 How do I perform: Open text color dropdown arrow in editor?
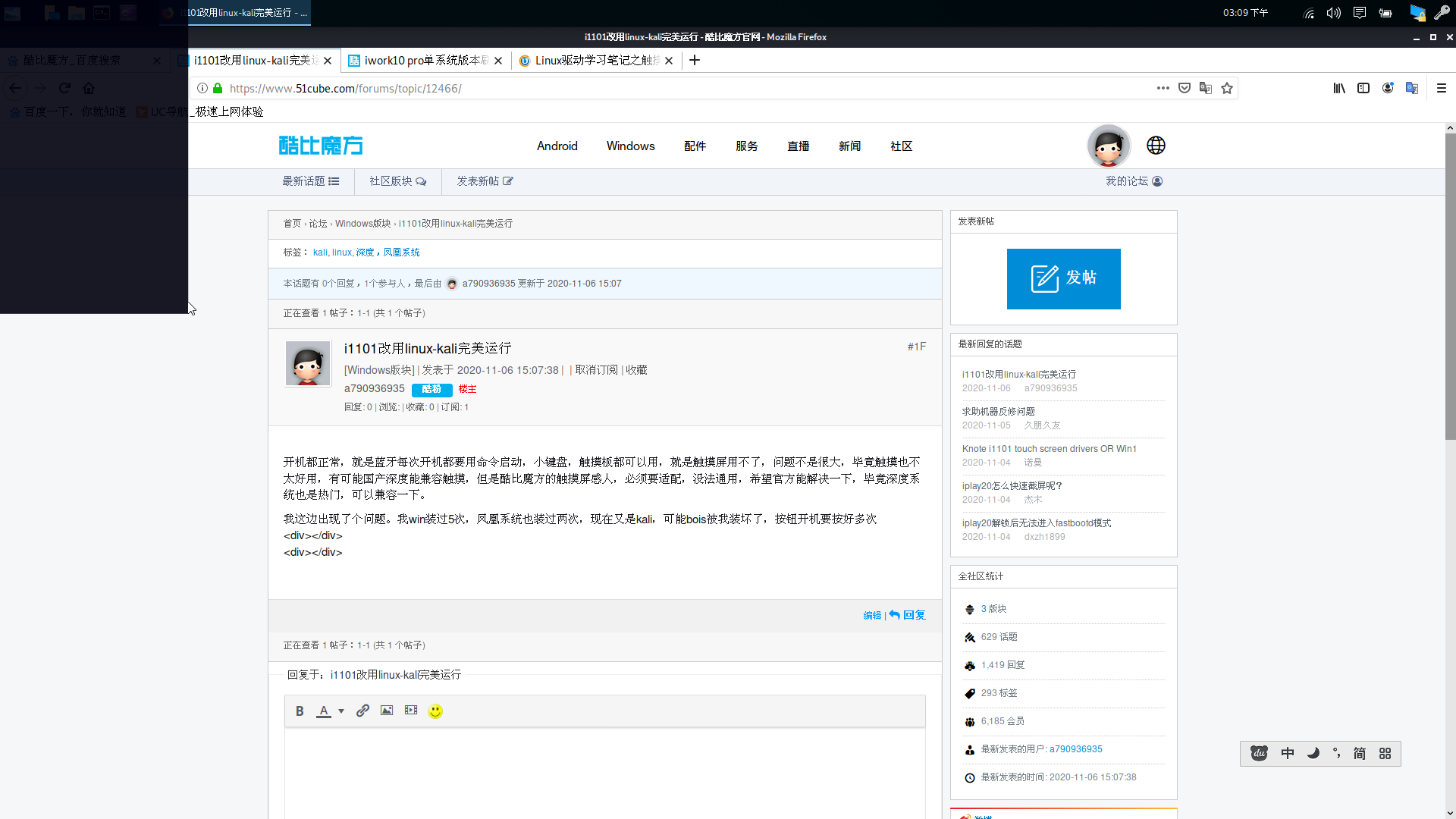click(x=341, y=711)
